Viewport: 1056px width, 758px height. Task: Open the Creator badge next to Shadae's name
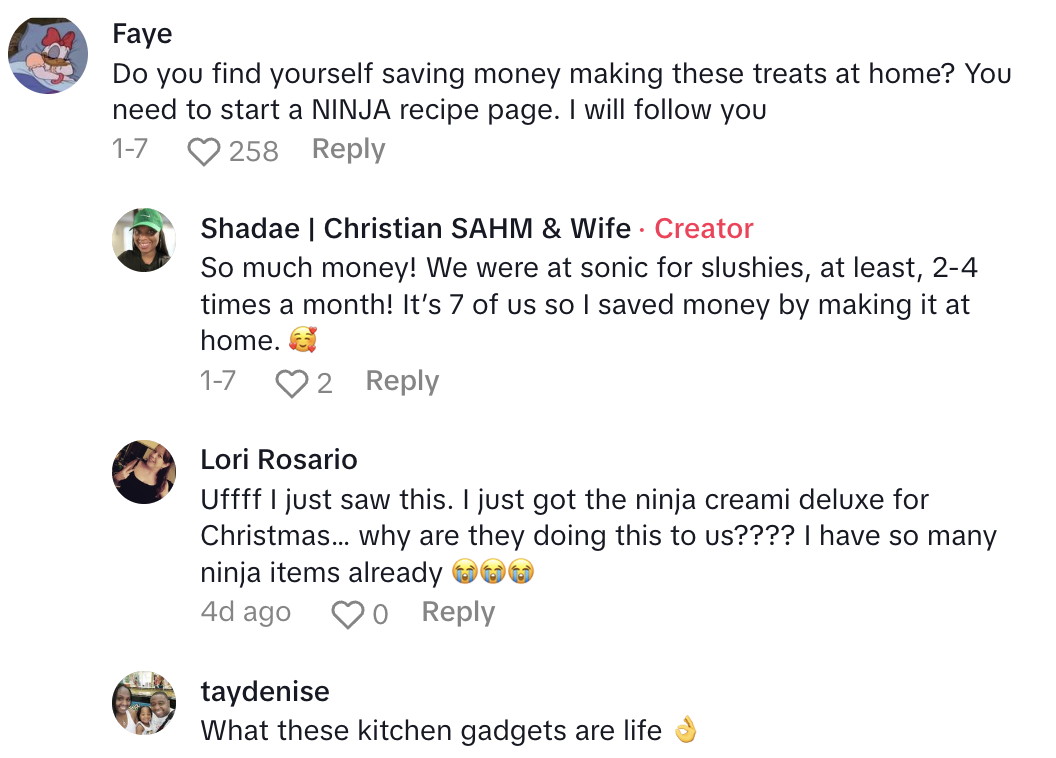[x=703, y=229]
